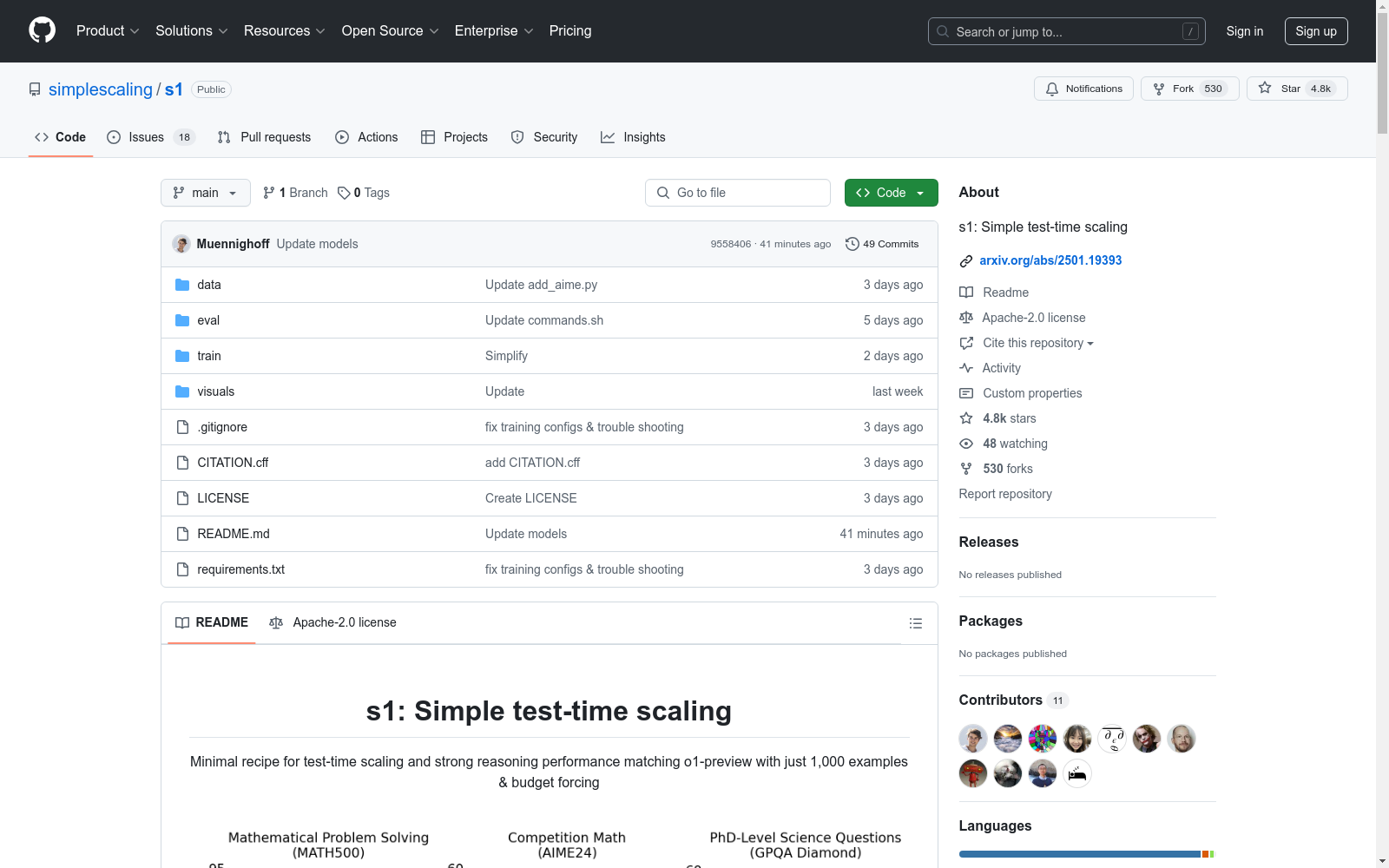Viewport: 1389px width, 868px height.
Task: Open the Pull requests tab
Action: [x=264, y=137]
